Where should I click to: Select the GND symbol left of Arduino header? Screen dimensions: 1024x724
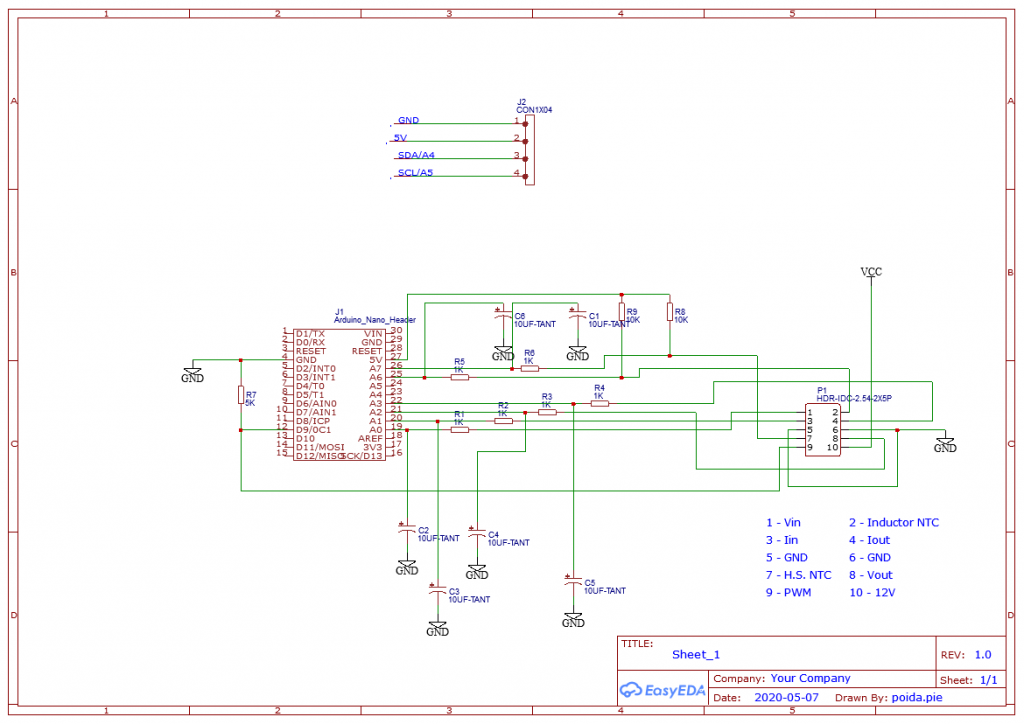[x=192, y=374]
